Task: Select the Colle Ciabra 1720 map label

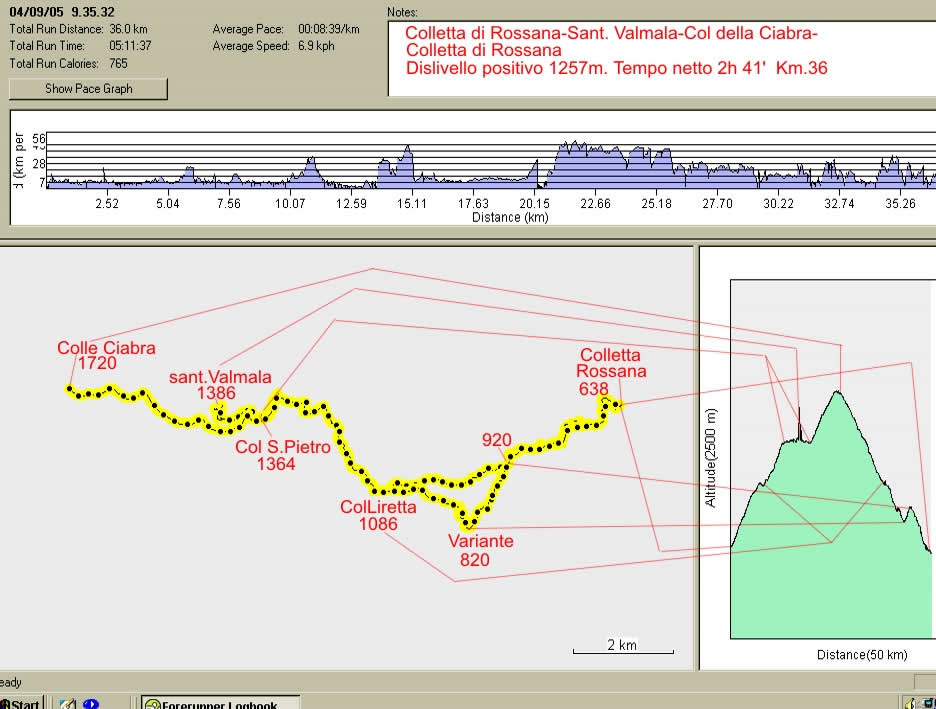Action: pyautogui.click(x=106, y=356)
